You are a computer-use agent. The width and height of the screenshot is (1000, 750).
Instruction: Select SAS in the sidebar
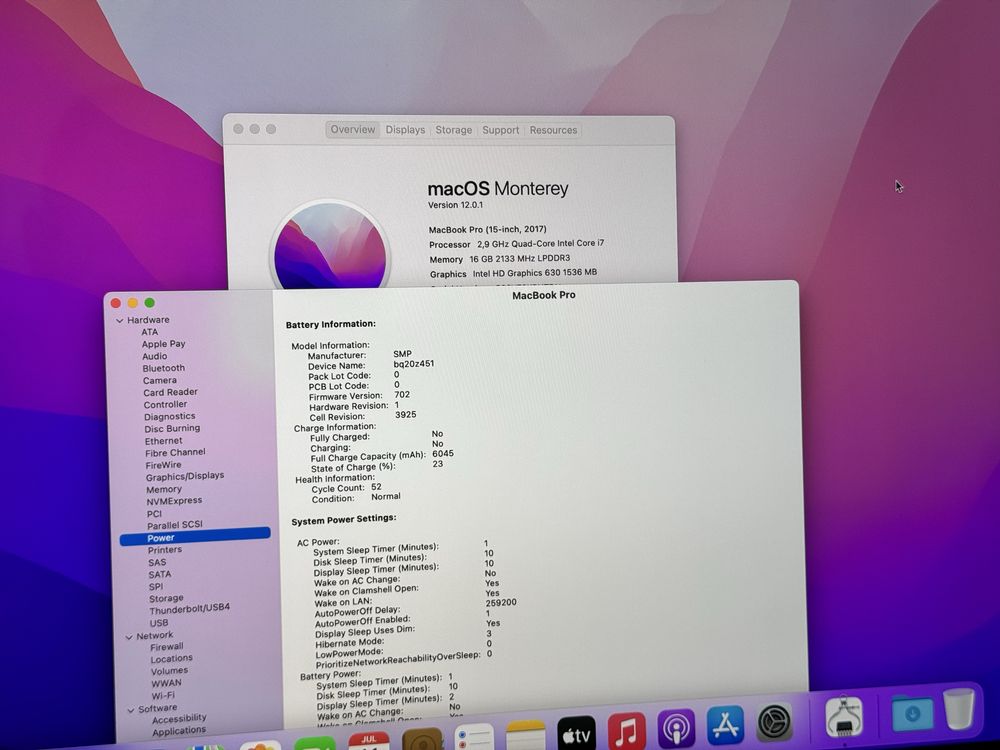click(157, 562)
